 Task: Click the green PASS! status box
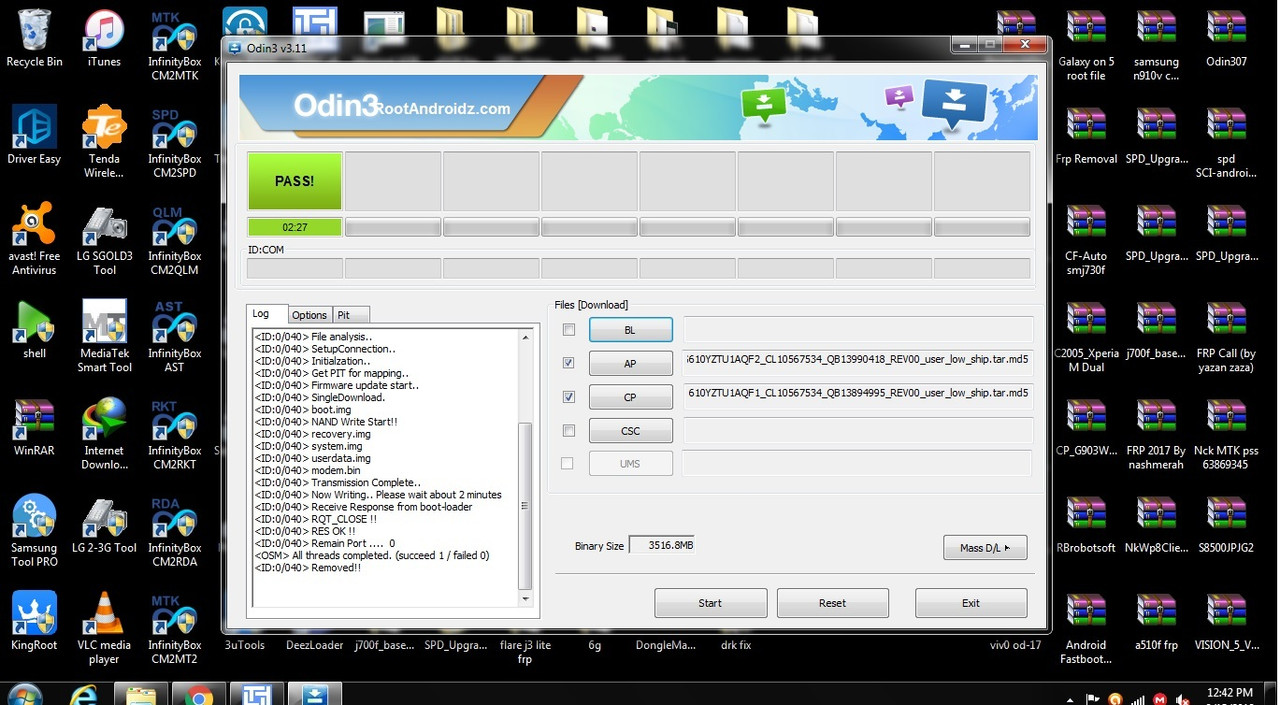pyautogui.click(x=295, y=181)
